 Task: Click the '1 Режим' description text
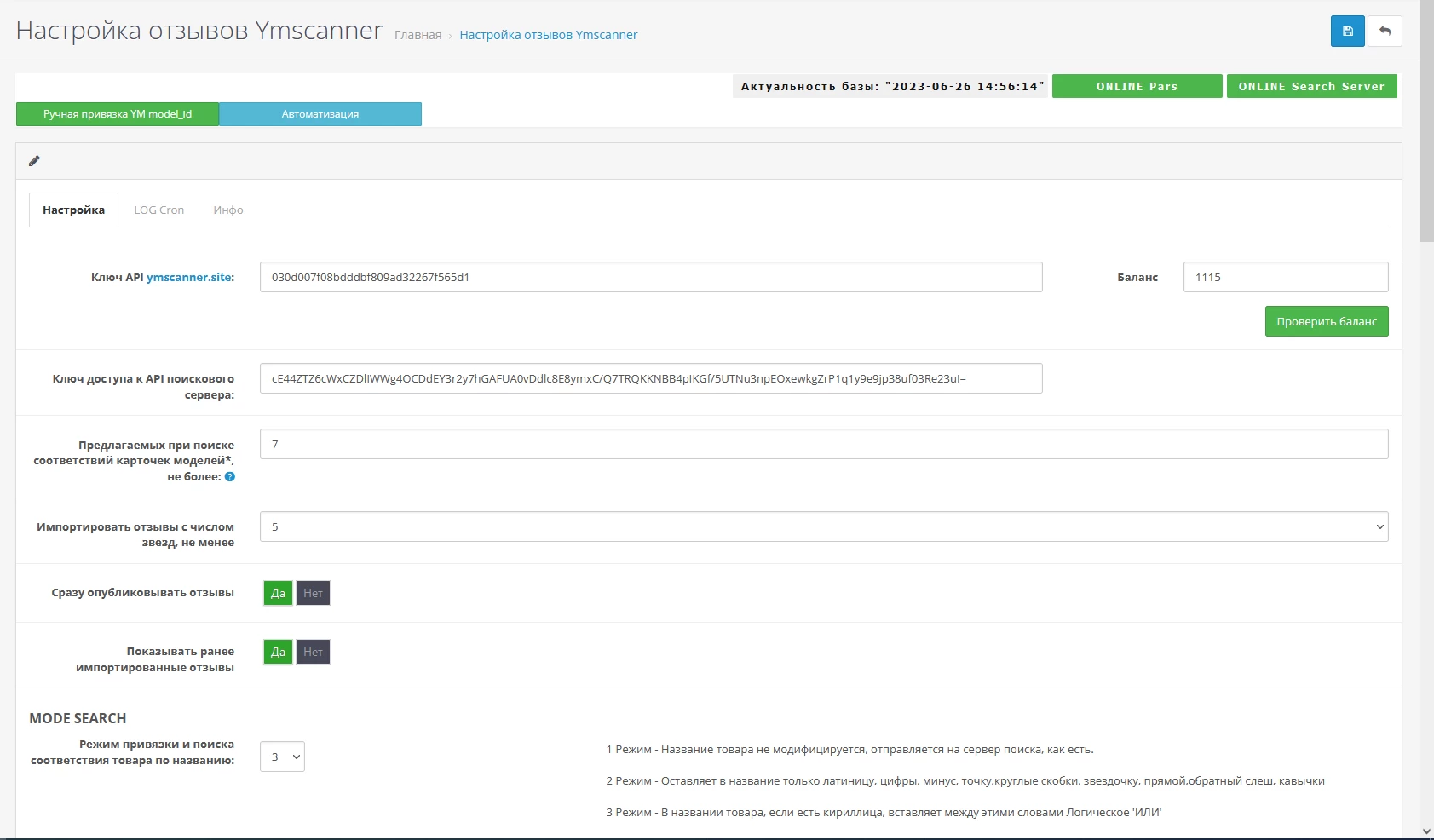coord(849,750)
